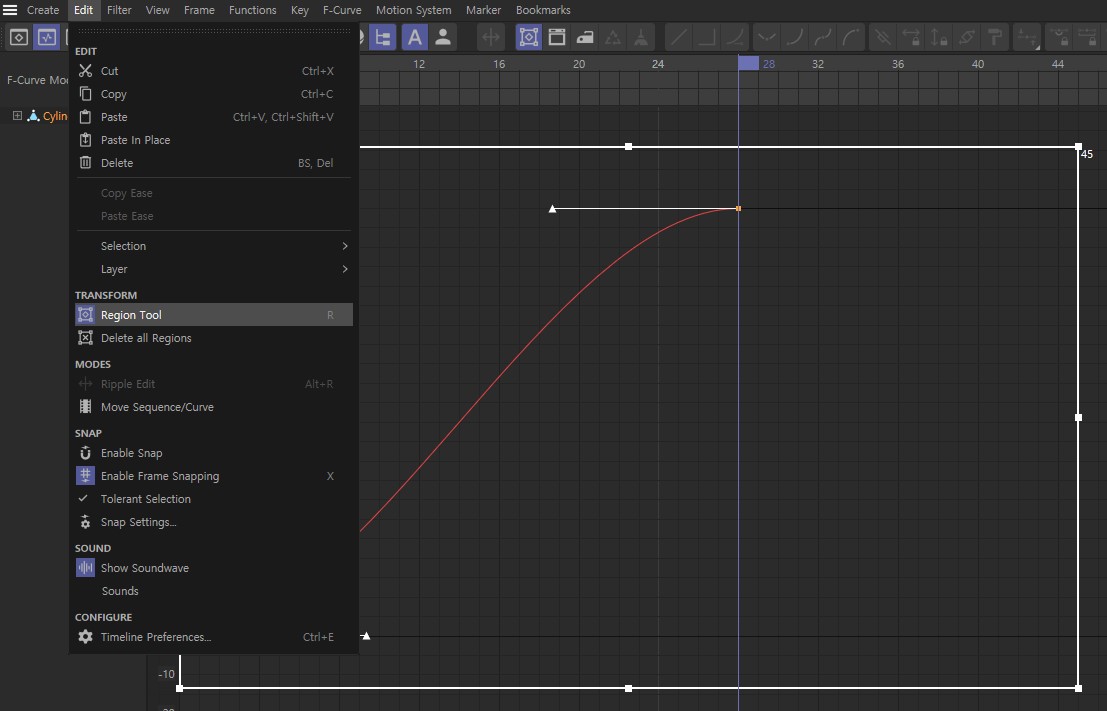1107x711 pixels.
Task: Click the Cylinder object icon in the tree
Action: [33, 116]
